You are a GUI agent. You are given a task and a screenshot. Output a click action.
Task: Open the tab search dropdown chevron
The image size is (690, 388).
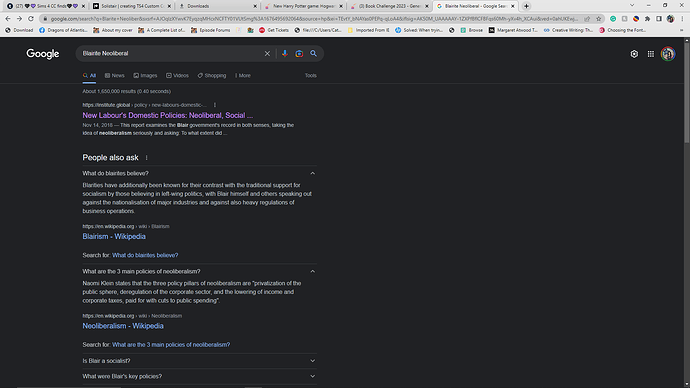(632, 5)
